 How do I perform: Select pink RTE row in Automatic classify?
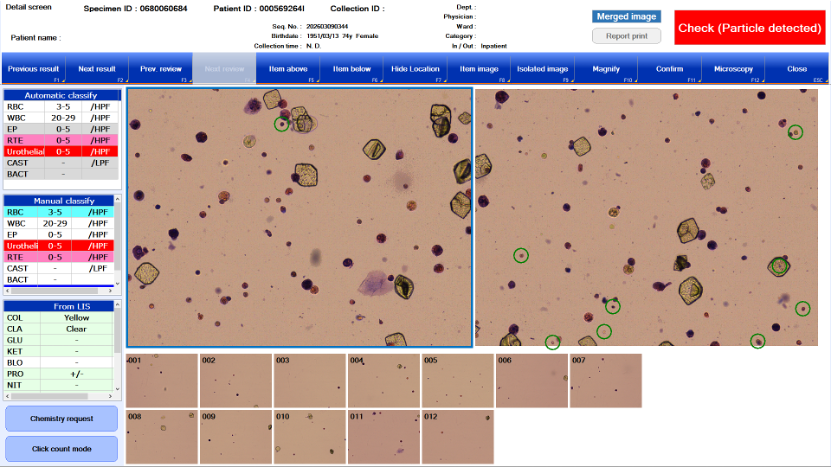click(61, 140)
